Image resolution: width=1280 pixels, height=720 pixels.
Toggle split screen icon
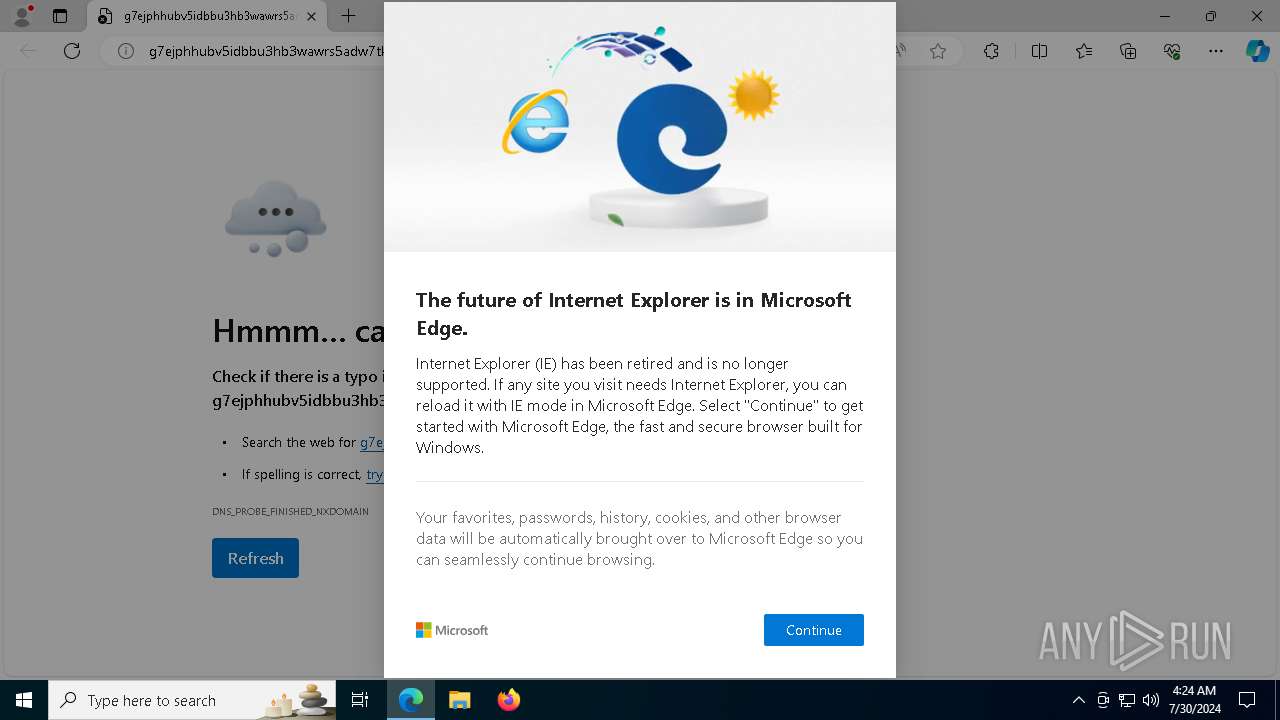click(x=1039, y=51)
